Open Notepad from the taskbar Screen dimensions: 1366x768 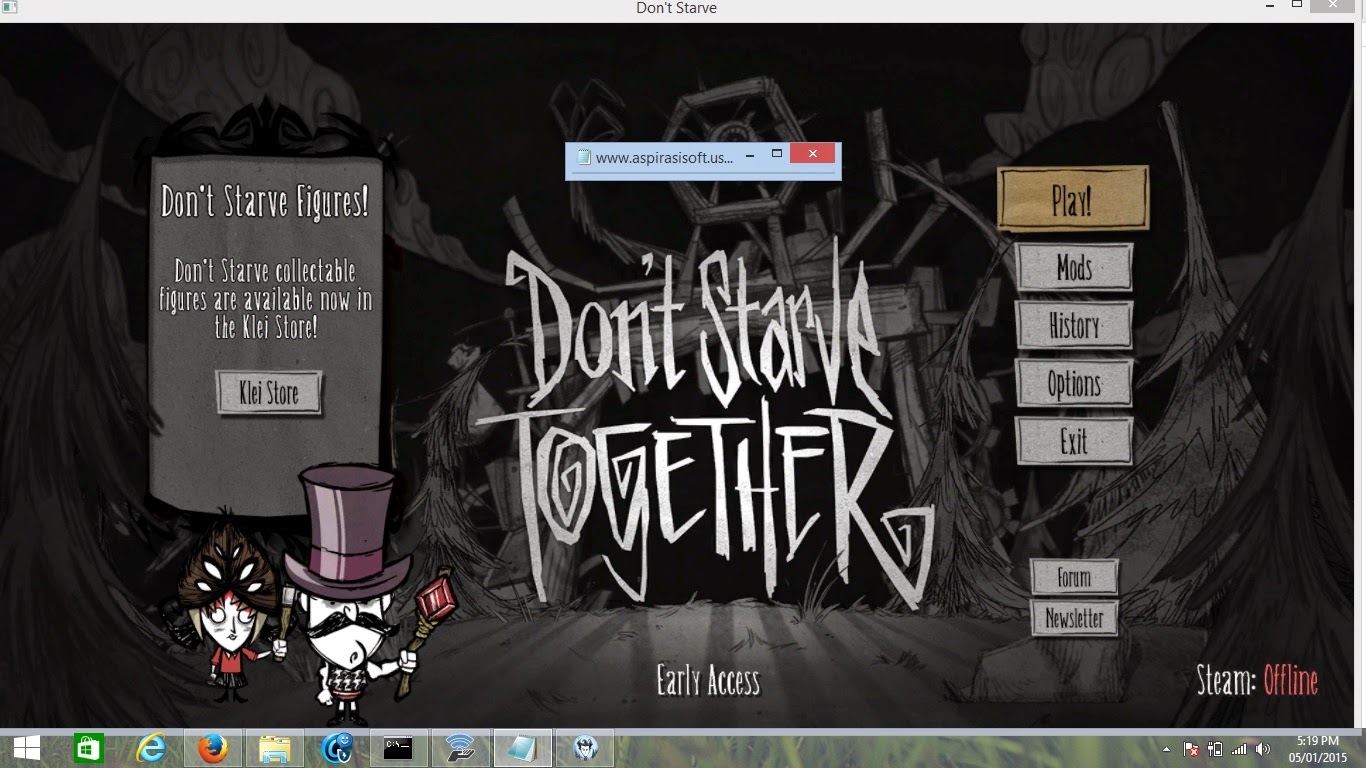click(x=523, y=748)
